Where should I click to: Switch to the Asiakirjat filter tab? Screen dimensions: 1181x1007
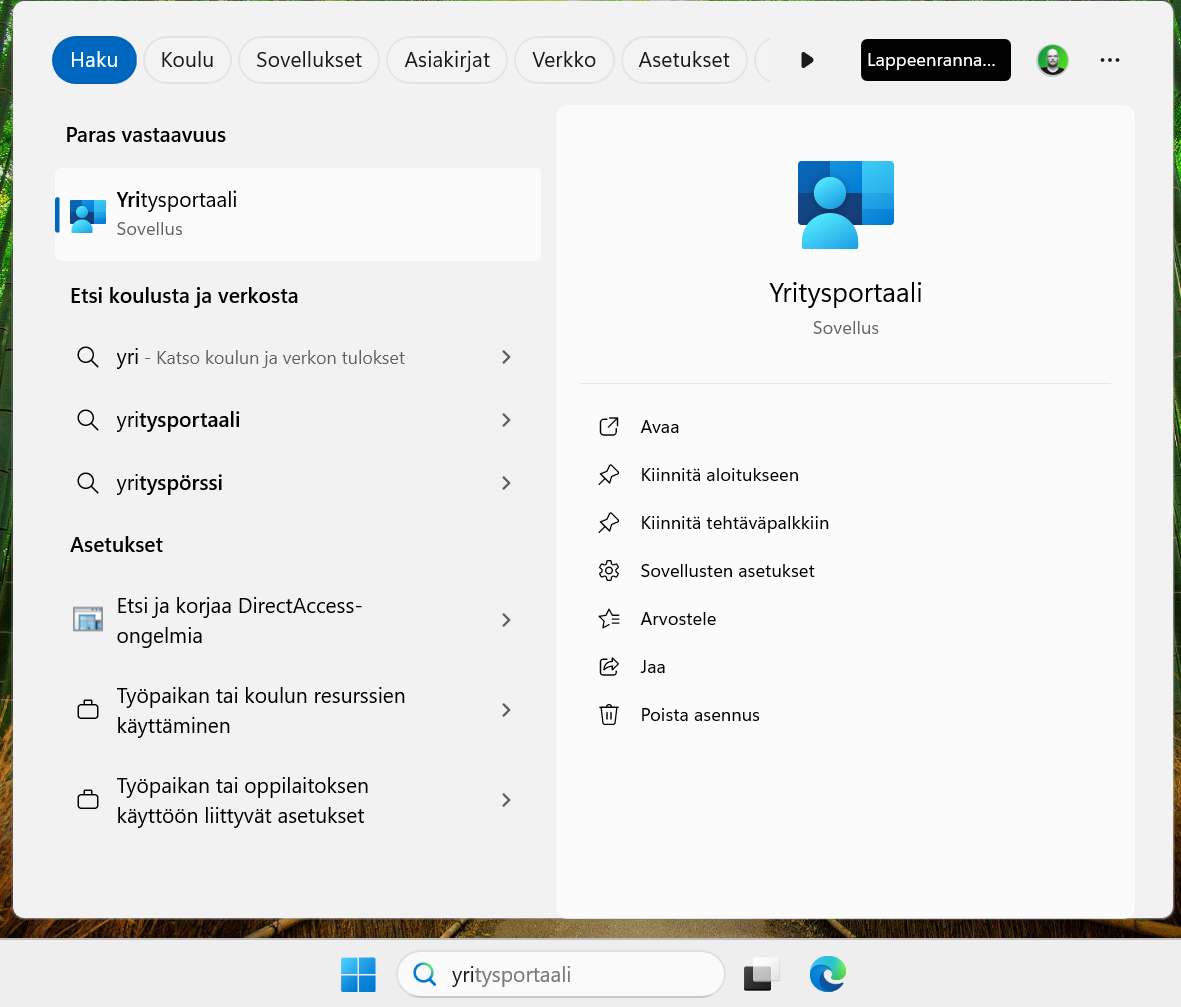tap(447, 60)
